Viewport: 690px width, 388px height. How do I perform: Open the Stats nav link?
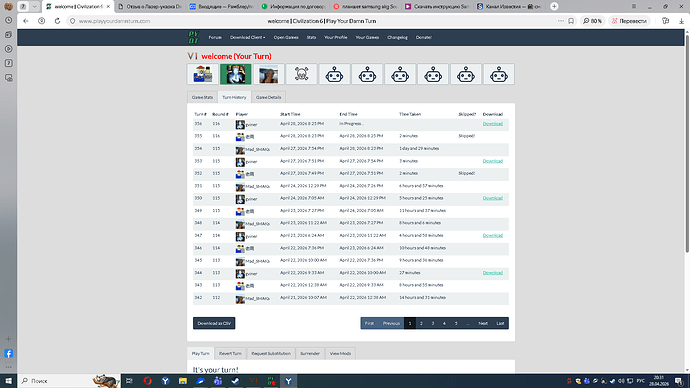[x=312, y=37]
